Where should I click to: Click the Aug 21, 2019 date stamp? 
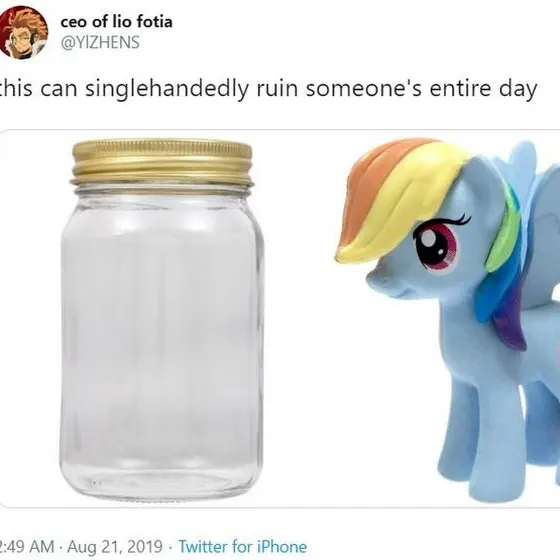(115, 546)
